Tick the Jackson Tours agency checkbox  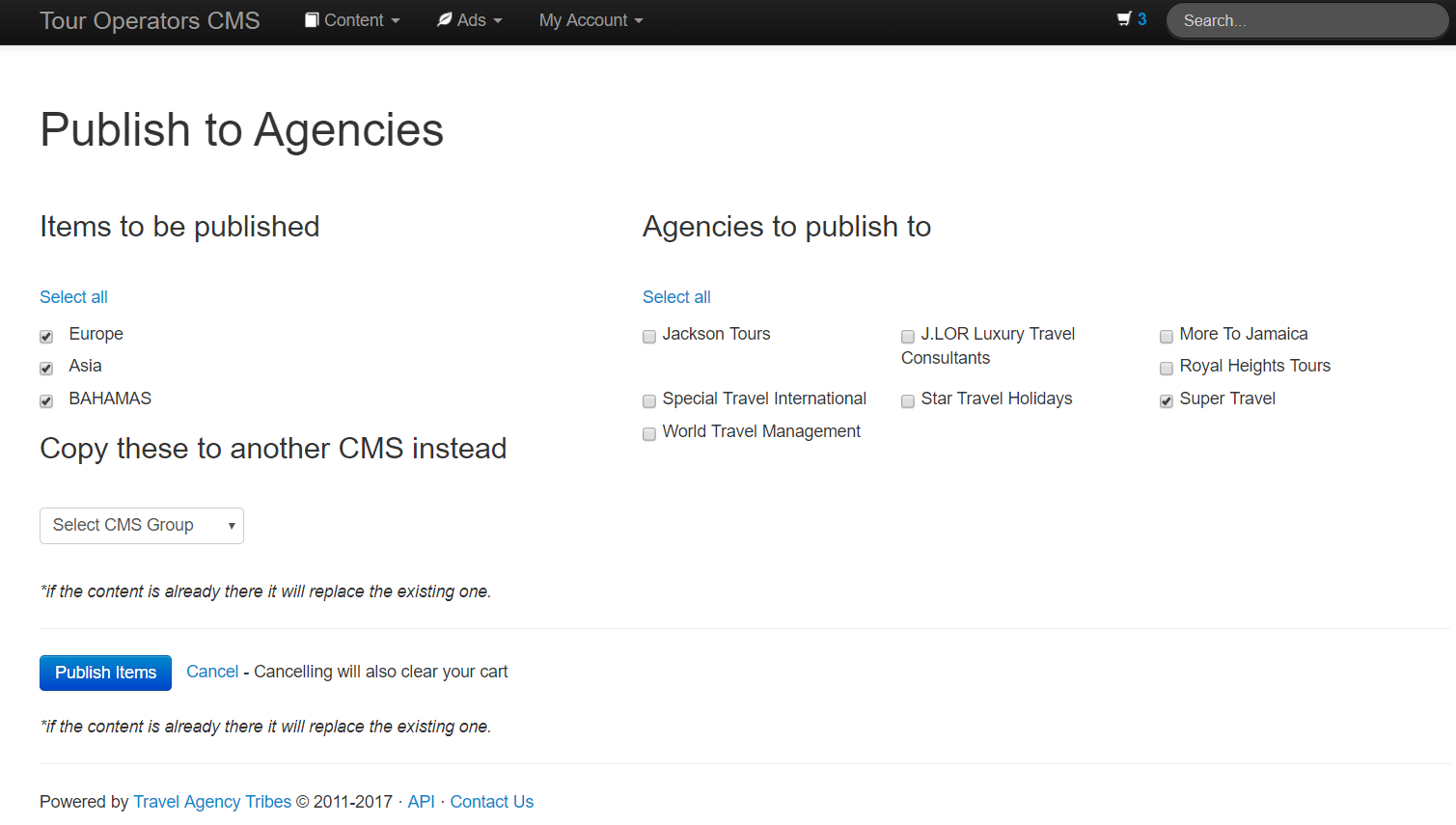click(x=649, y=337)
